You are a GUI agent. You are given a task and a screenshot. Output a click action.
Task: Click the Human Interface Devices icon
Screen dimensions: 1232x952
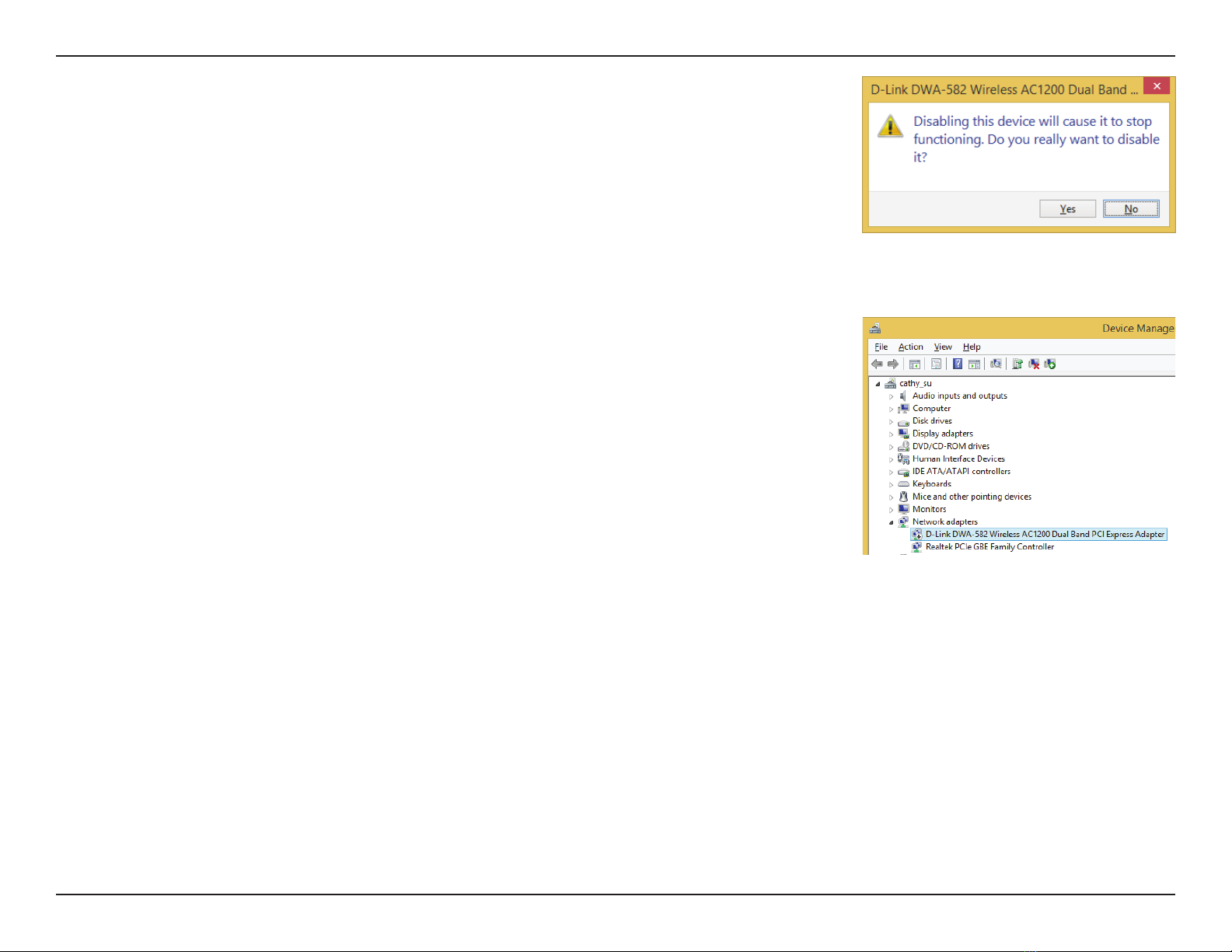(903, 459)
